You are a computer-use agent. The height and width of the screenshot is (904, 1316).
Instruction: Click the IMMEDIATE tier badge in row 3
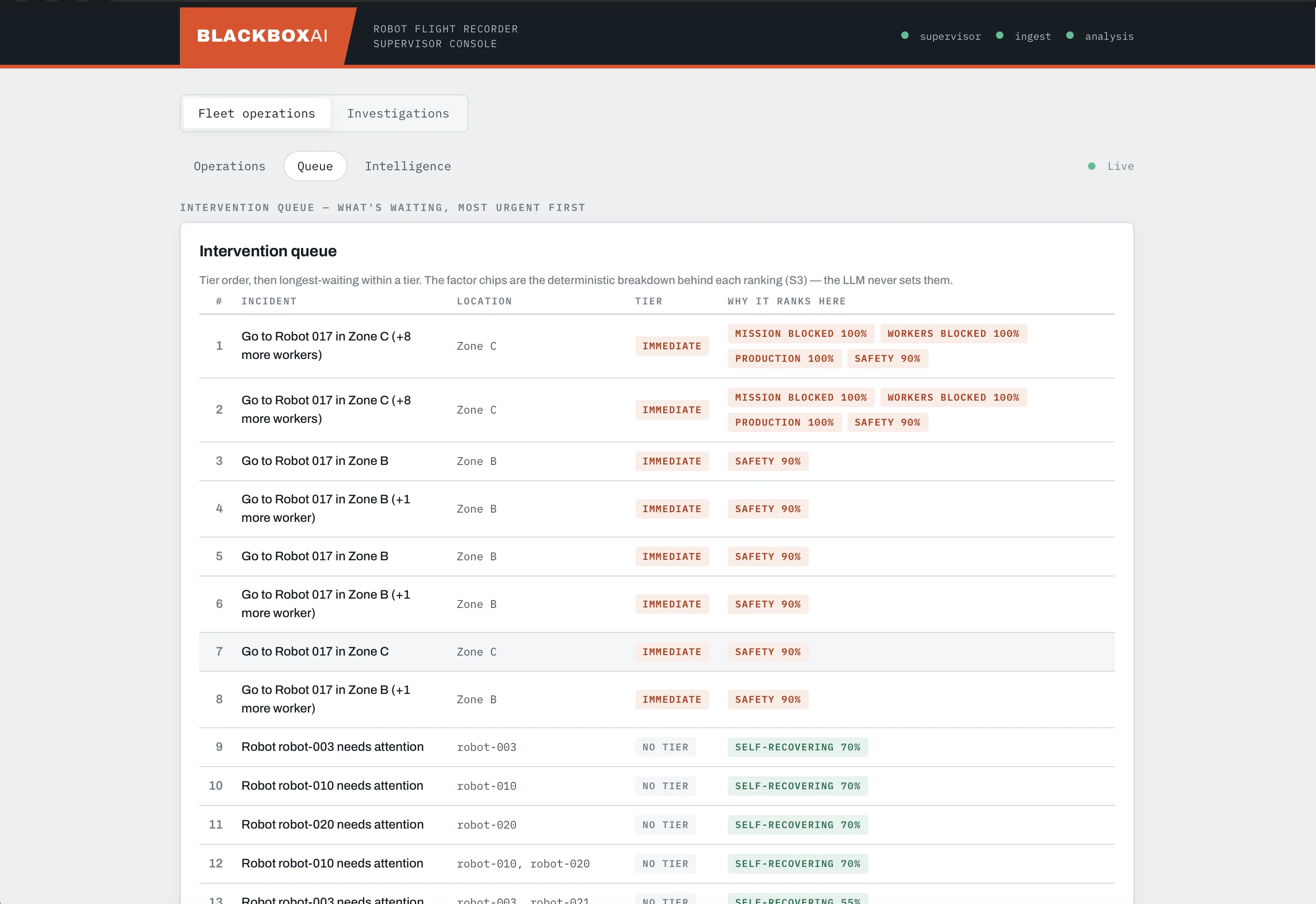671,461
